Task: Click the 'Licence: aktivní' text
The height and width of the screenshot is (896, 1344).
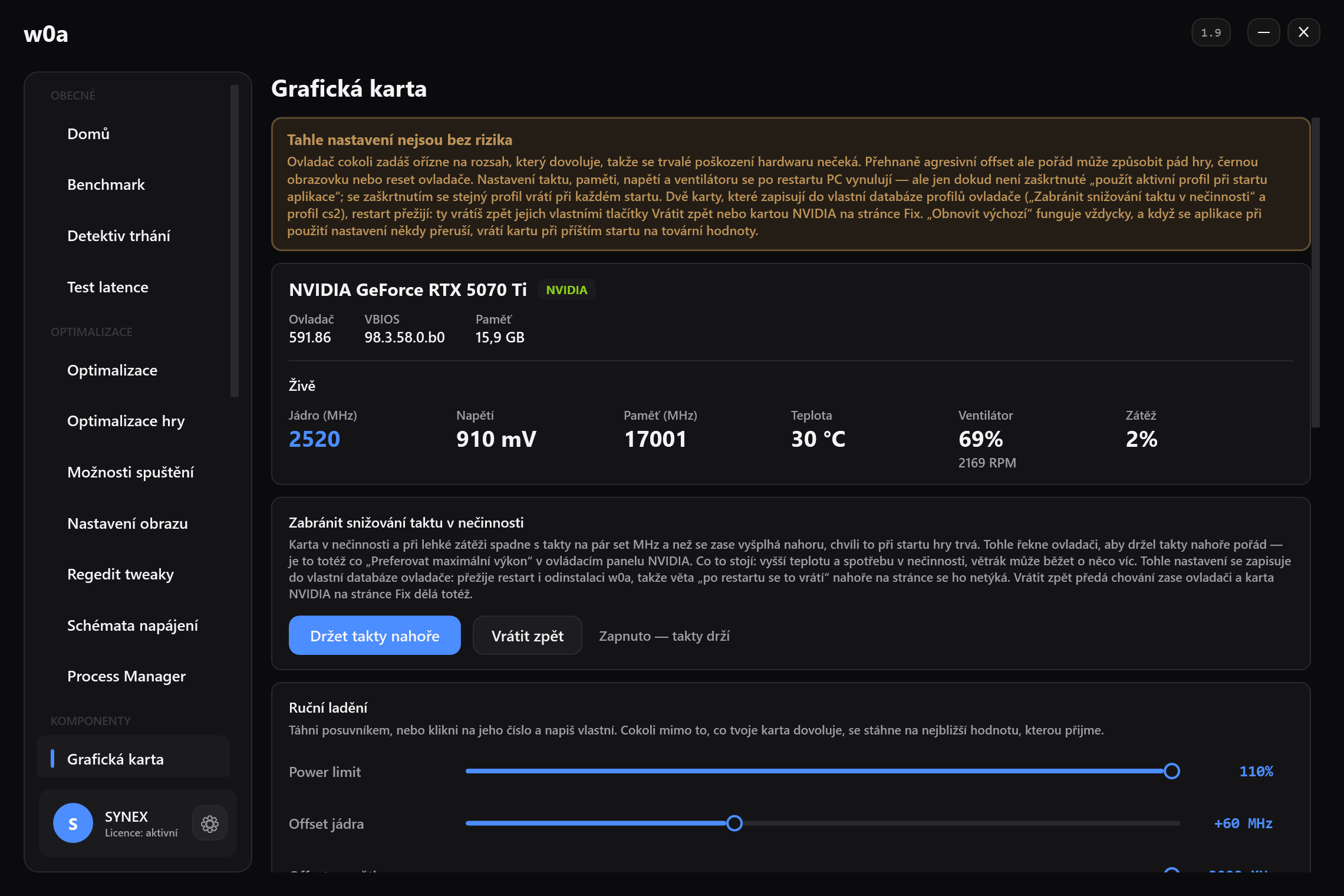Action: pyautogui.click(x=141, y=833)
